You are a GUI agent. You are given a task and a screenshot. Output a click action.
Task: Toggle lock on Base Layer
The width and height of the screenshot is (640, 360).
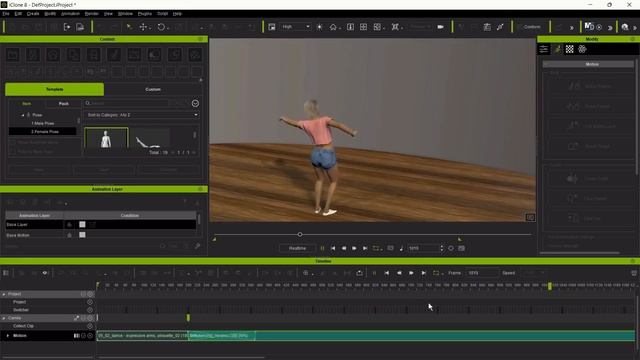69,224
